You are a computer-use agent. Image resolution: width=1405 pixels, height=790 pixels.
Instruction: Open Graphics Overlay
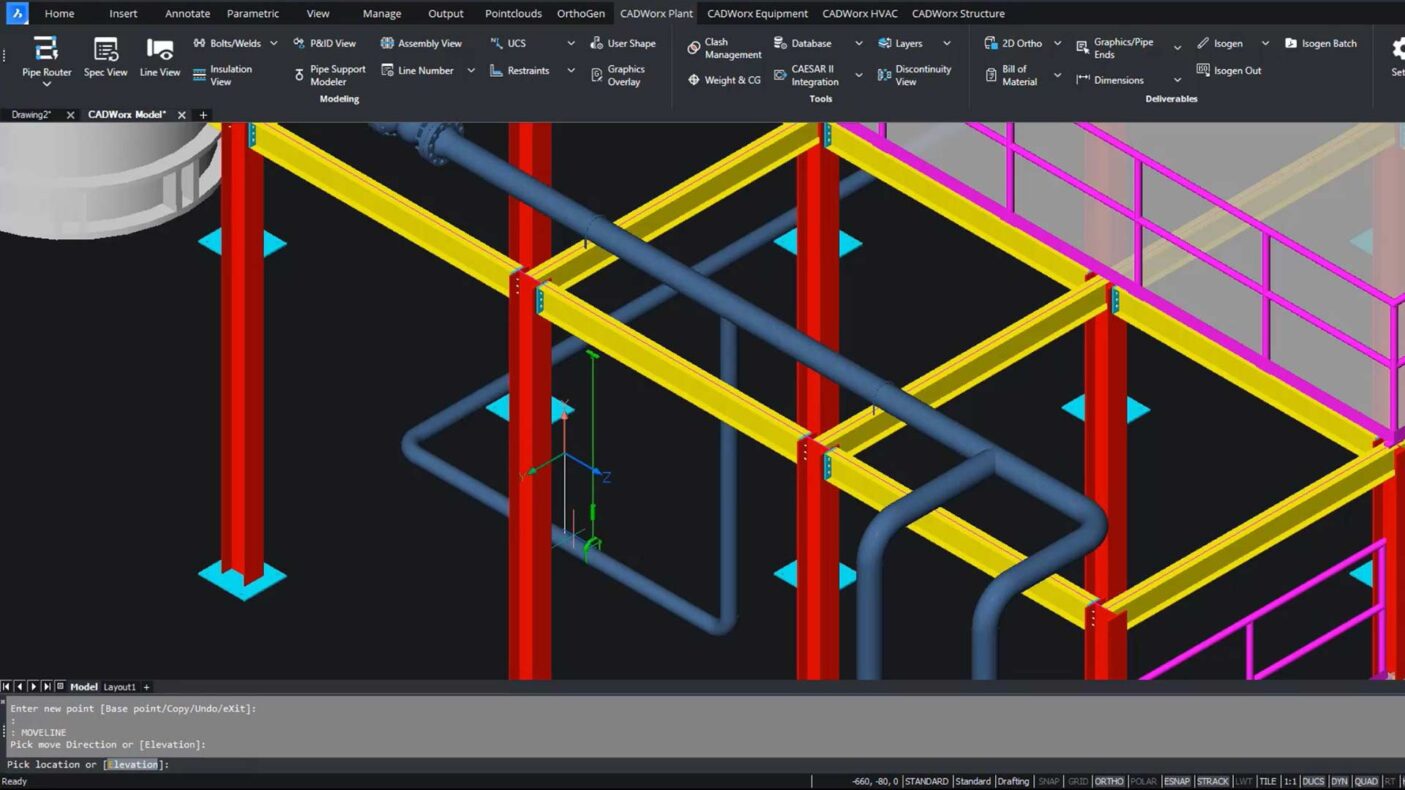click(x=618, y=75)
